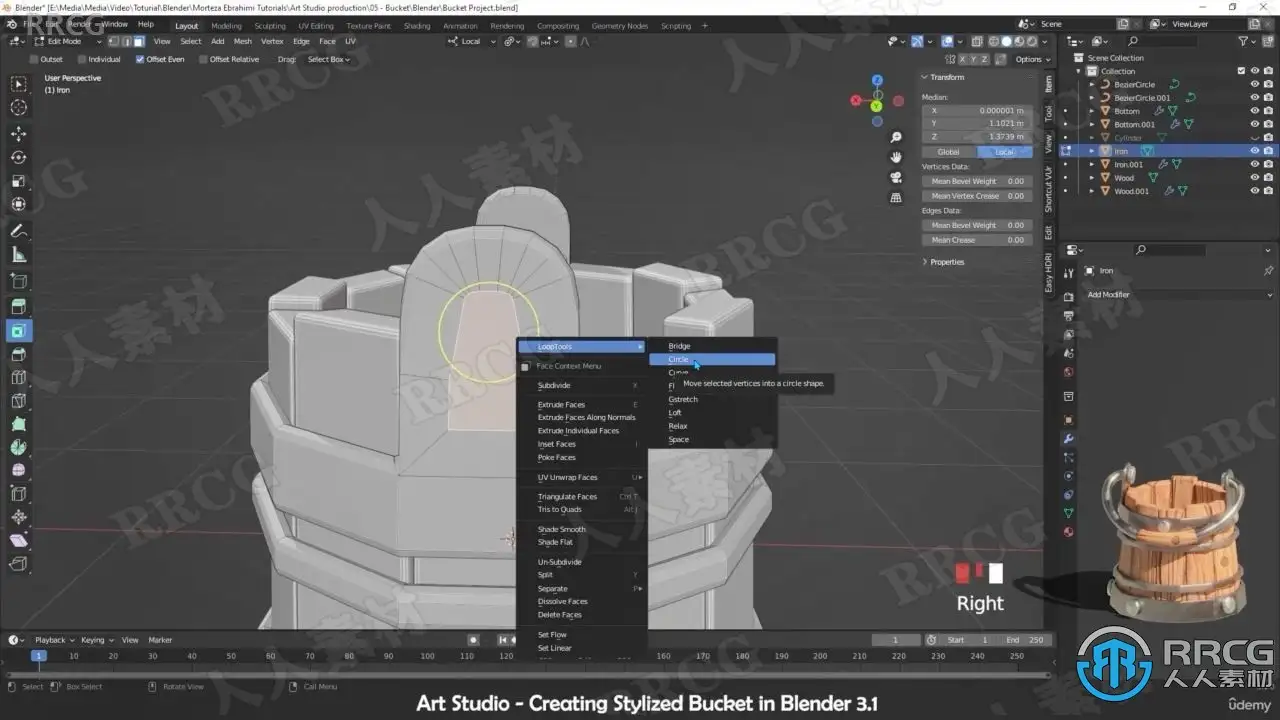Image resolution: width=1280 pixels, height=720 pixels.
Task: Select the Rotate tool
Action: tap(18, 157)
